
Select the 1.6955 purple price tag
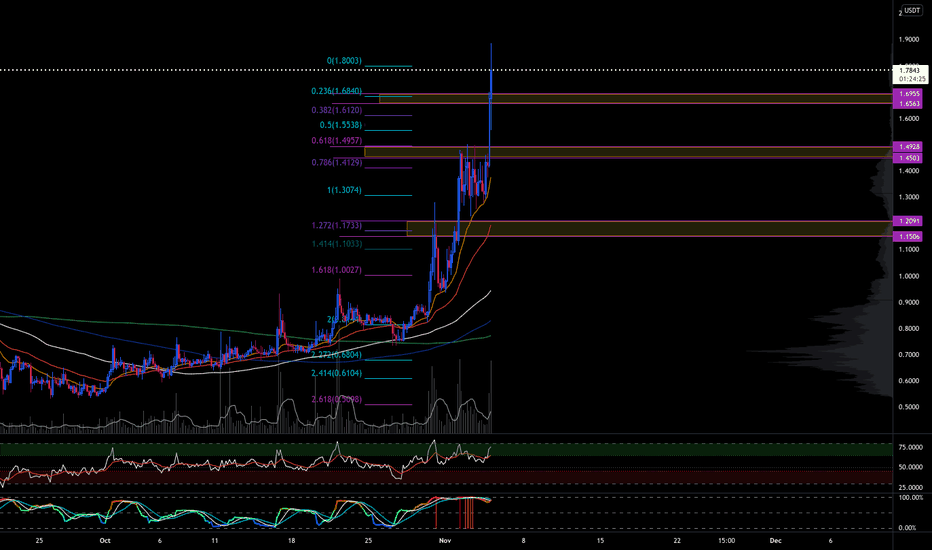[x=908, y=94]
